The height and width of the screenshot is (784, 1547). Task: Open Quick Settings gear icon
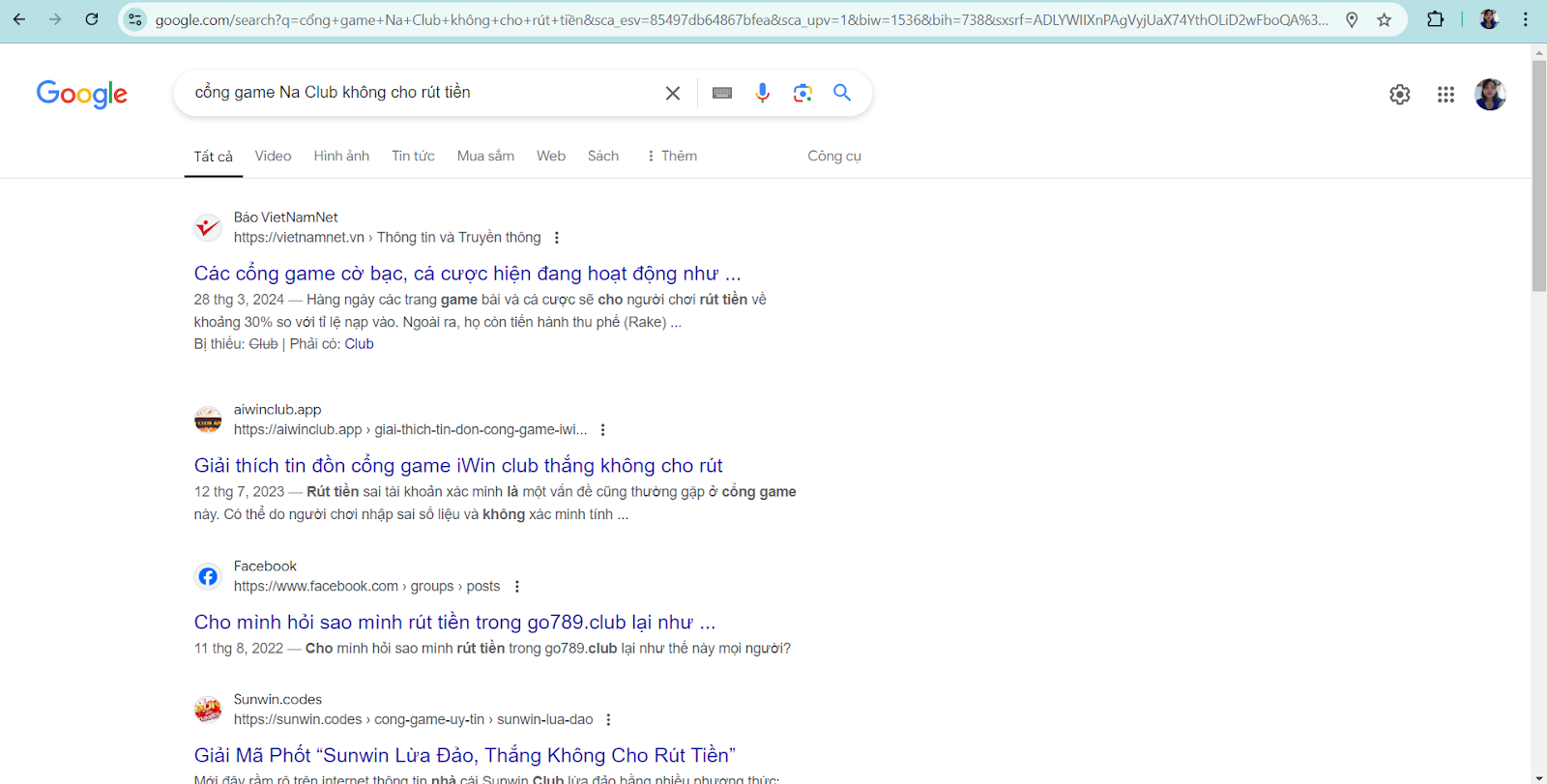1400,94
